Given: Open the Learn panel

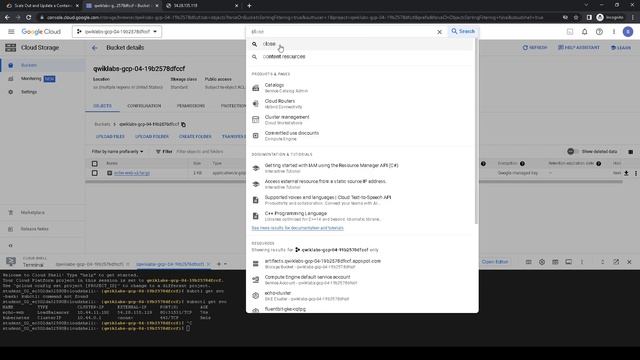Looking at the screenshot, I should (621, 47).
